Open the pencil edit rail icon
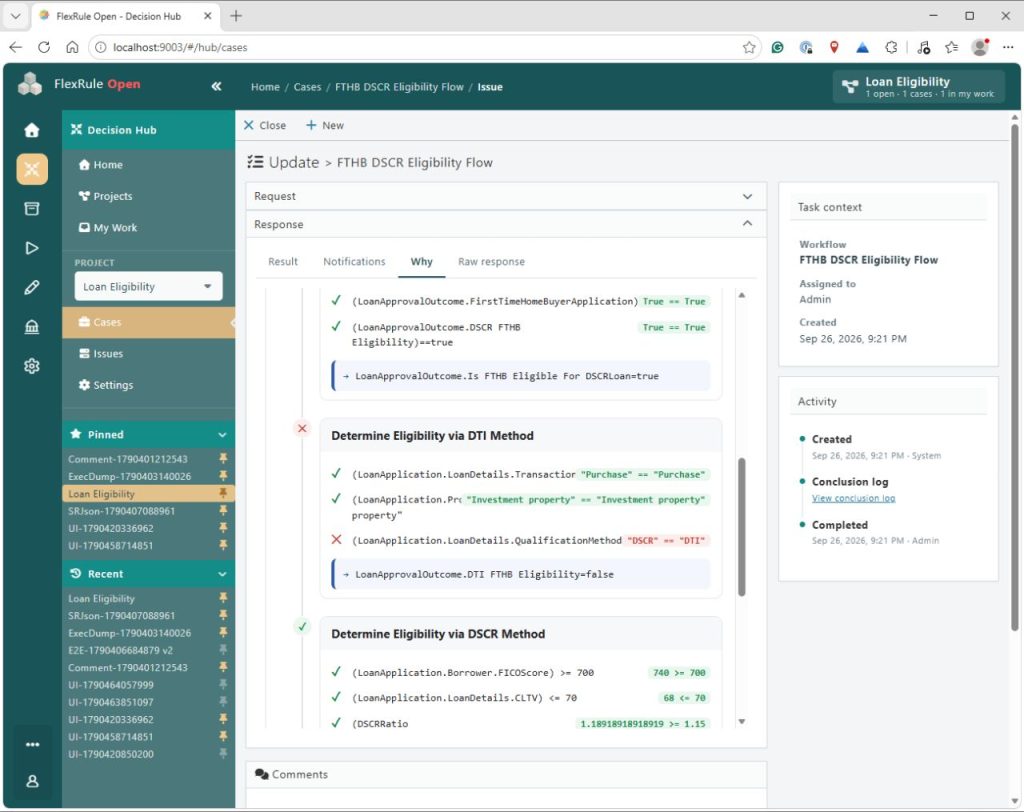 31,287
